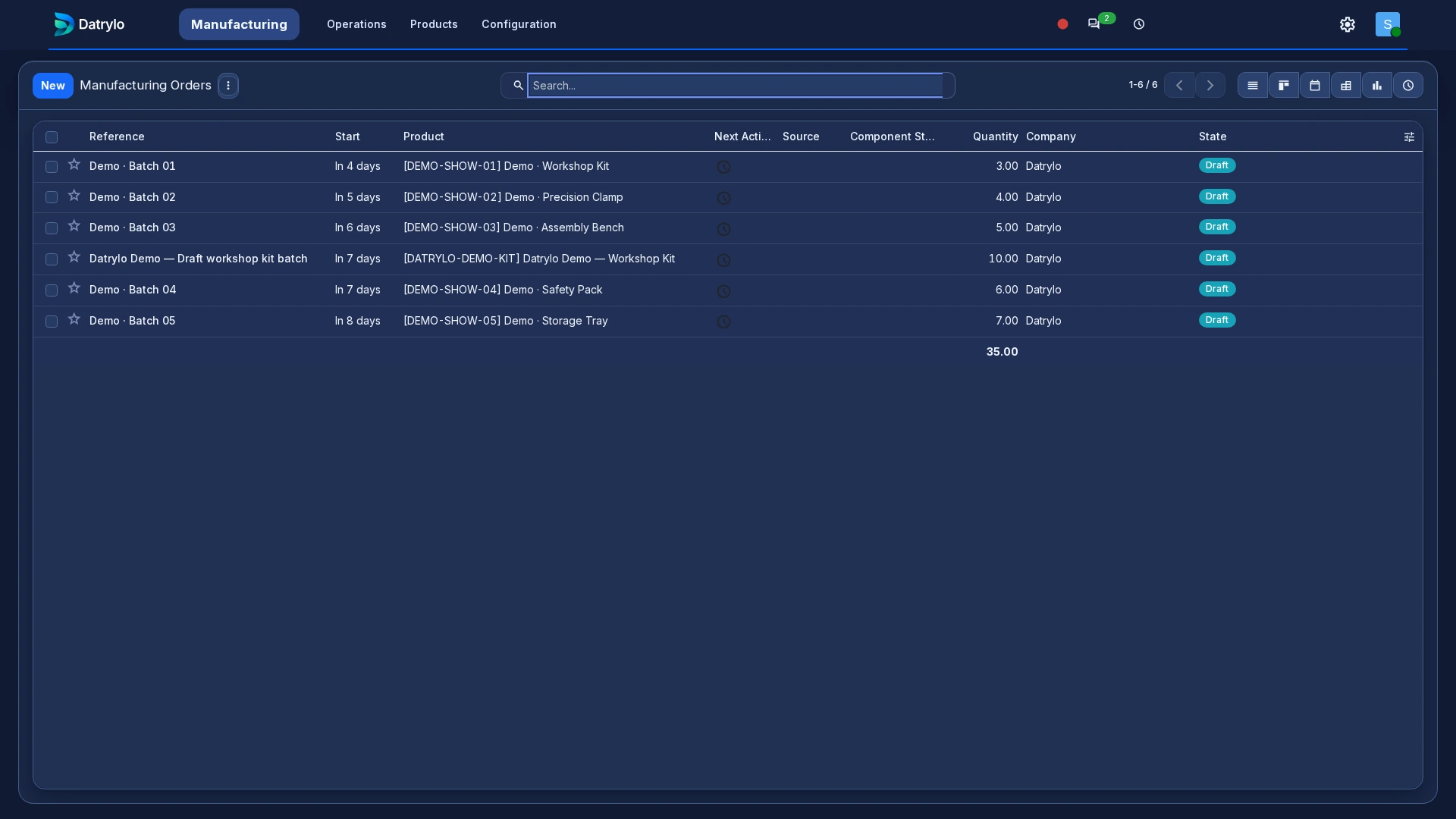
Task: Open the Products menu
Action: pyautogui.click(x=434, y=24)
